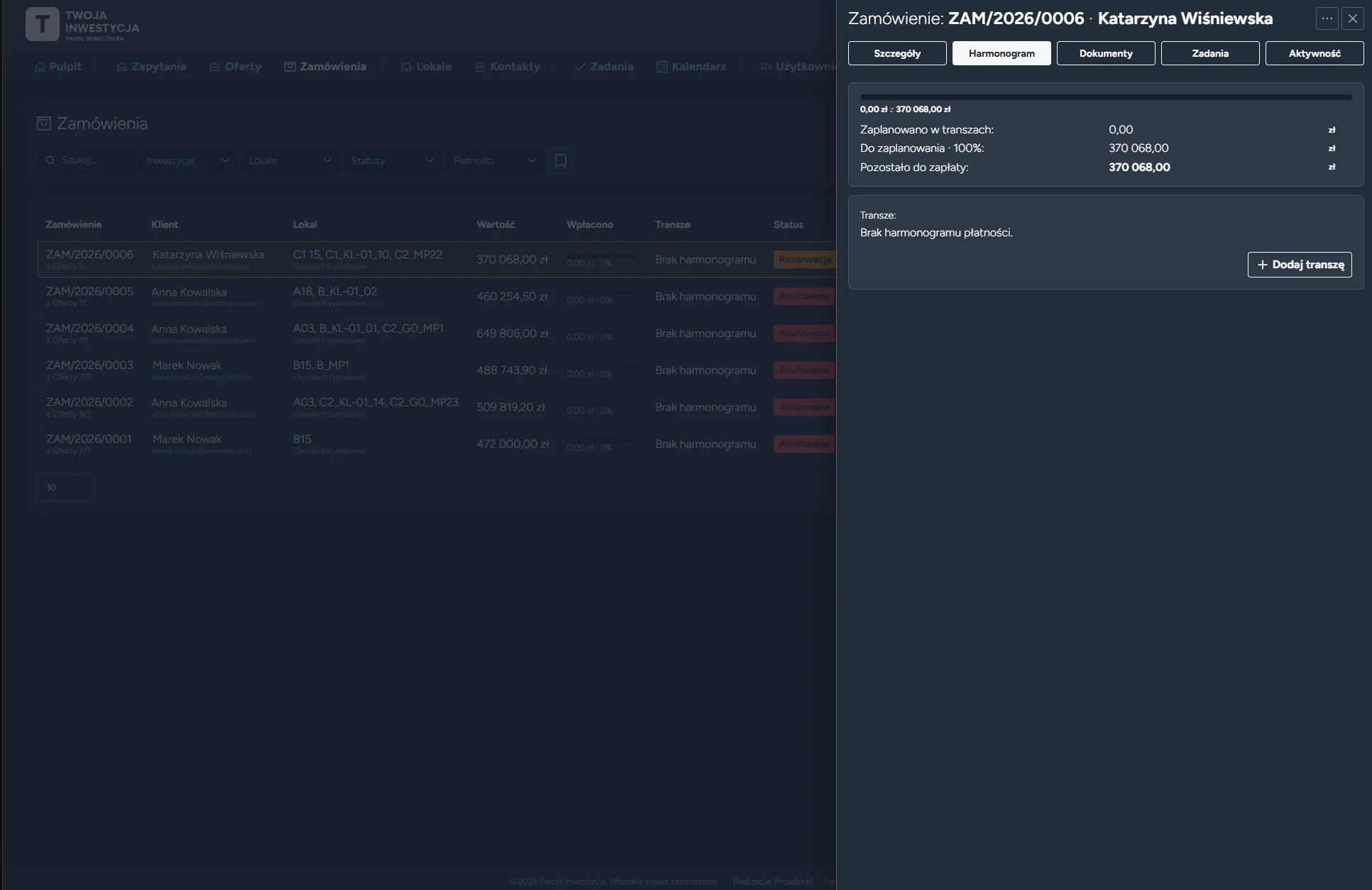Select the Harmonogram tab
This screenshot has width=1372, height=890.
pyautogui.click(x=1001, y=53)
